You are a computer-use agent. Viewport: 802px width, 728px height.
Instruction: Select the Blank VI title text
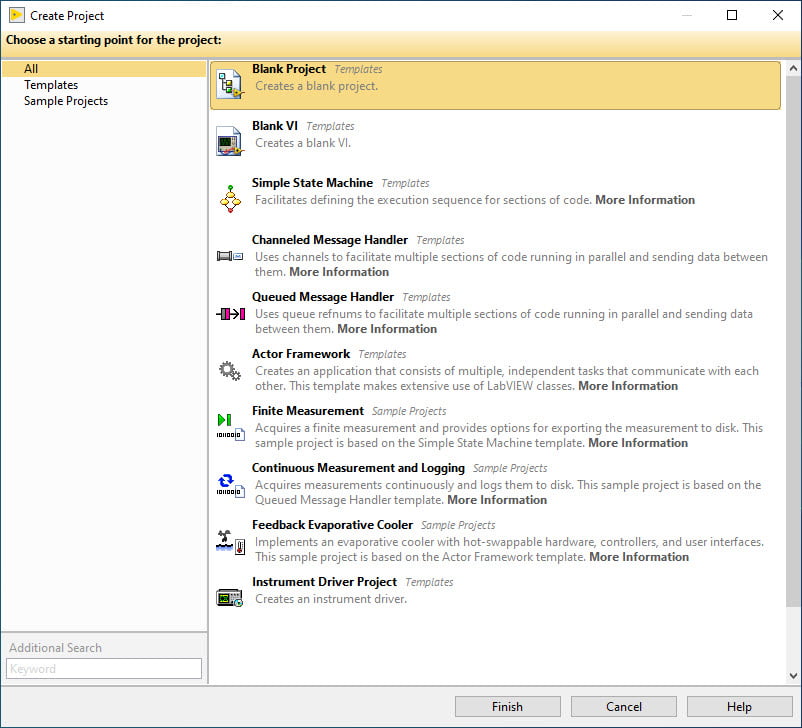pos(275,126)
